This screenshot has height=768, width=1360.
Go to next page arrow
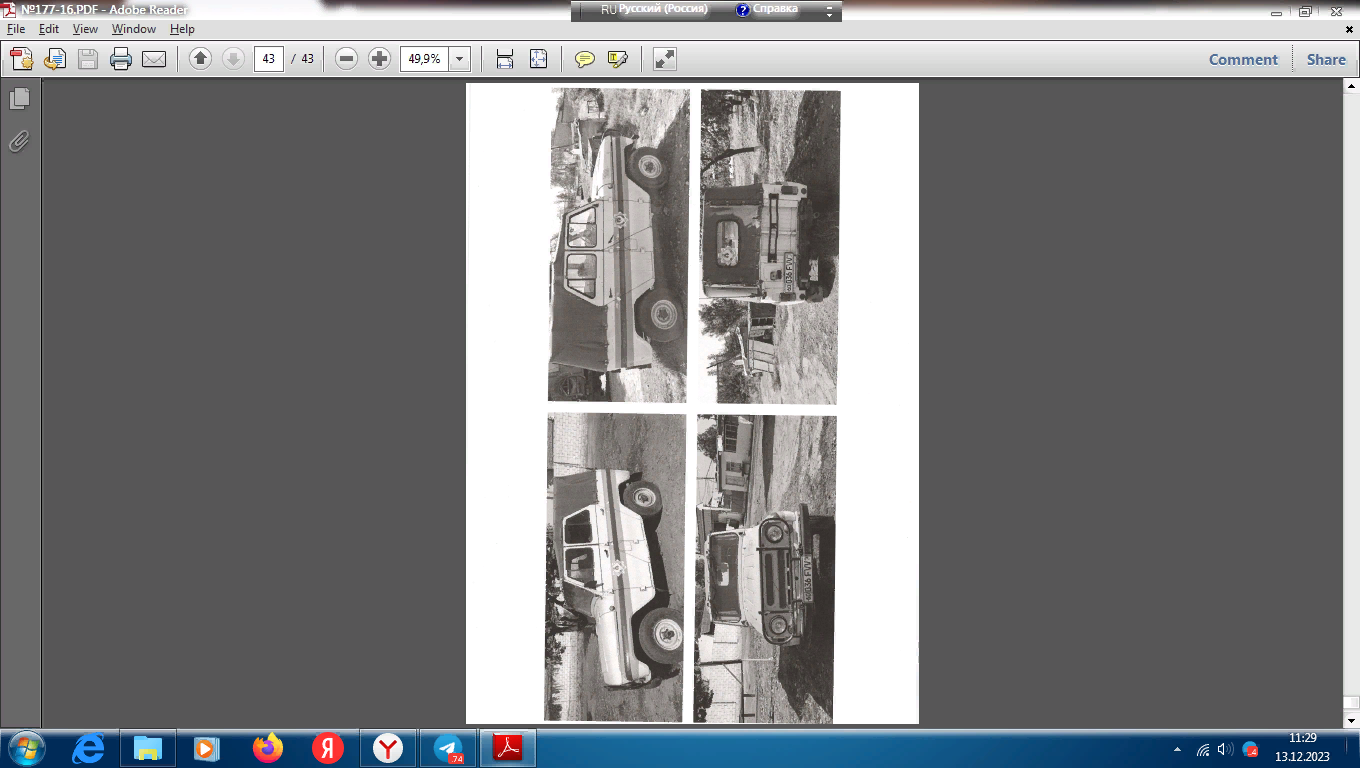[233, 59]
